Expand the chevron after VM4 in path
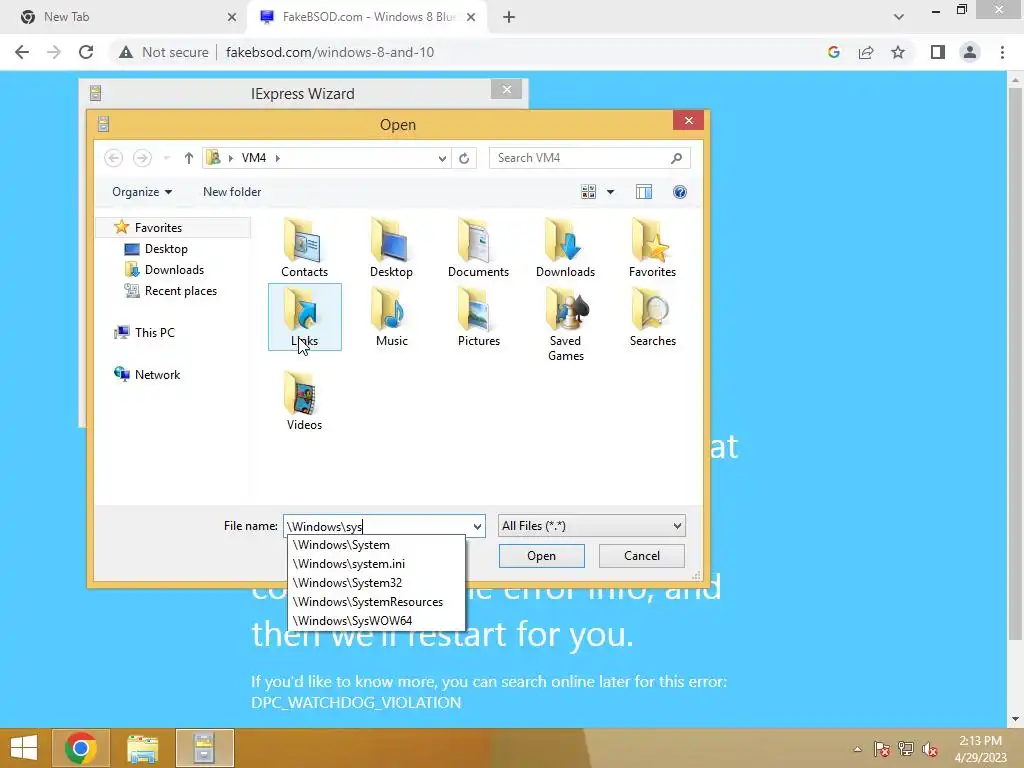The width and height of the screenshot is (1024, 768). click(x=278, y=158)
